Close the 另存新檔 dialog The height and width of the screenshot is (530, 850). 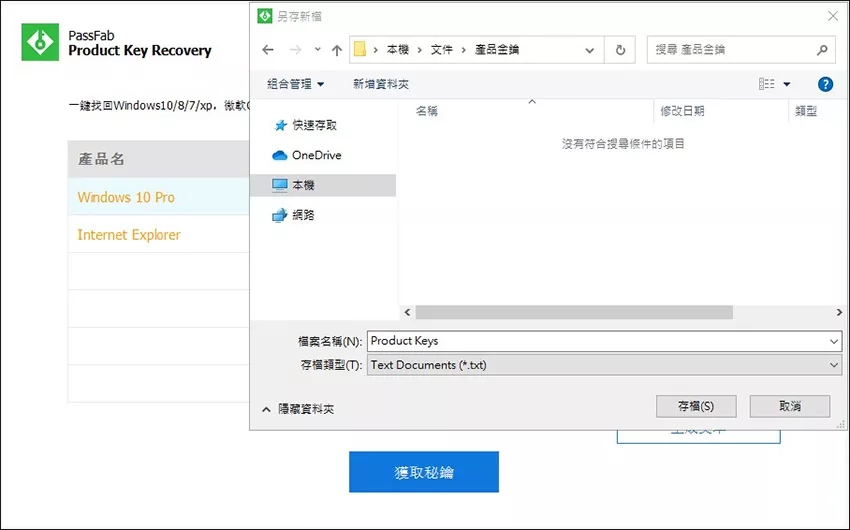[833, 16]
